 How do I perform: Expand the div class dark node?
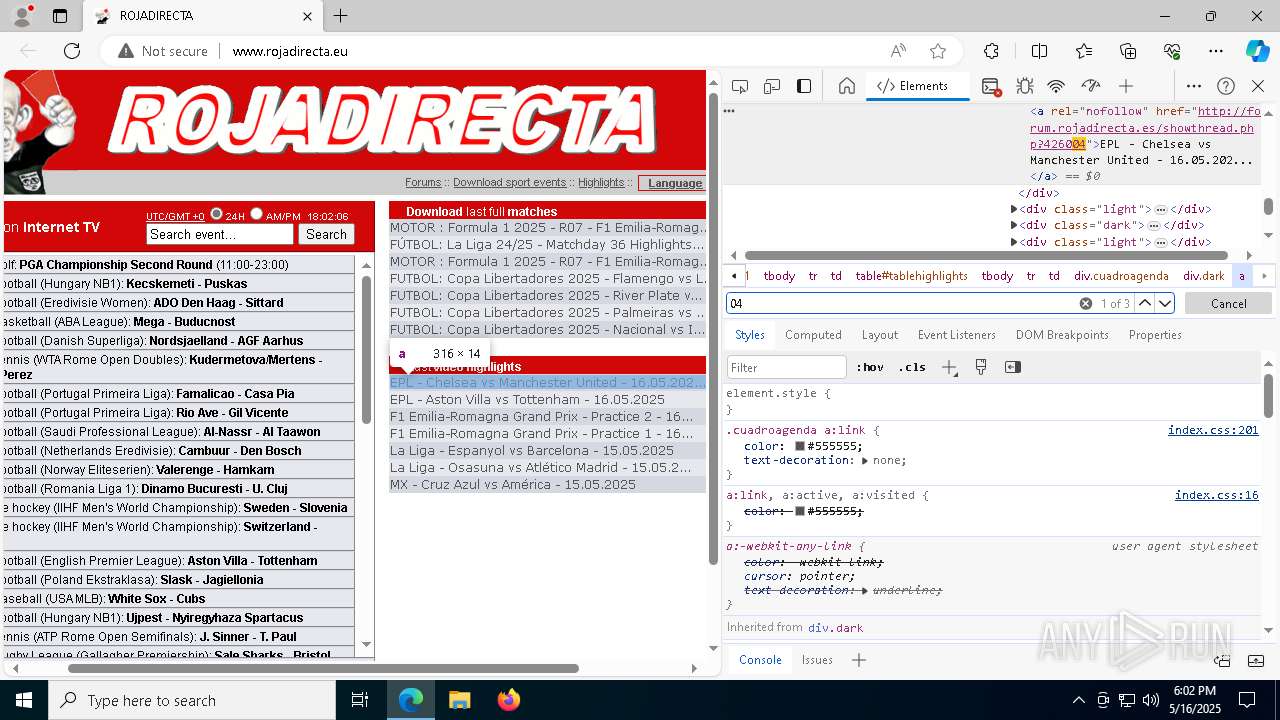click(1013, 225)
